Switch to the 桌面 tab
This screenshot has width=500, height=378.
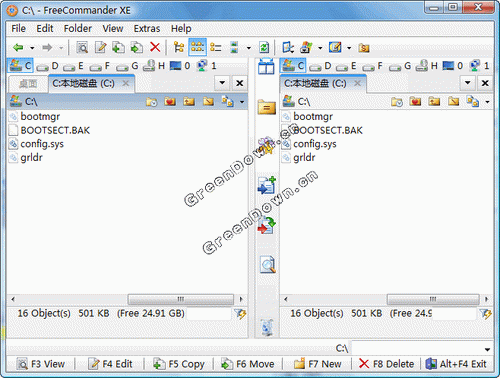[28, 84]
